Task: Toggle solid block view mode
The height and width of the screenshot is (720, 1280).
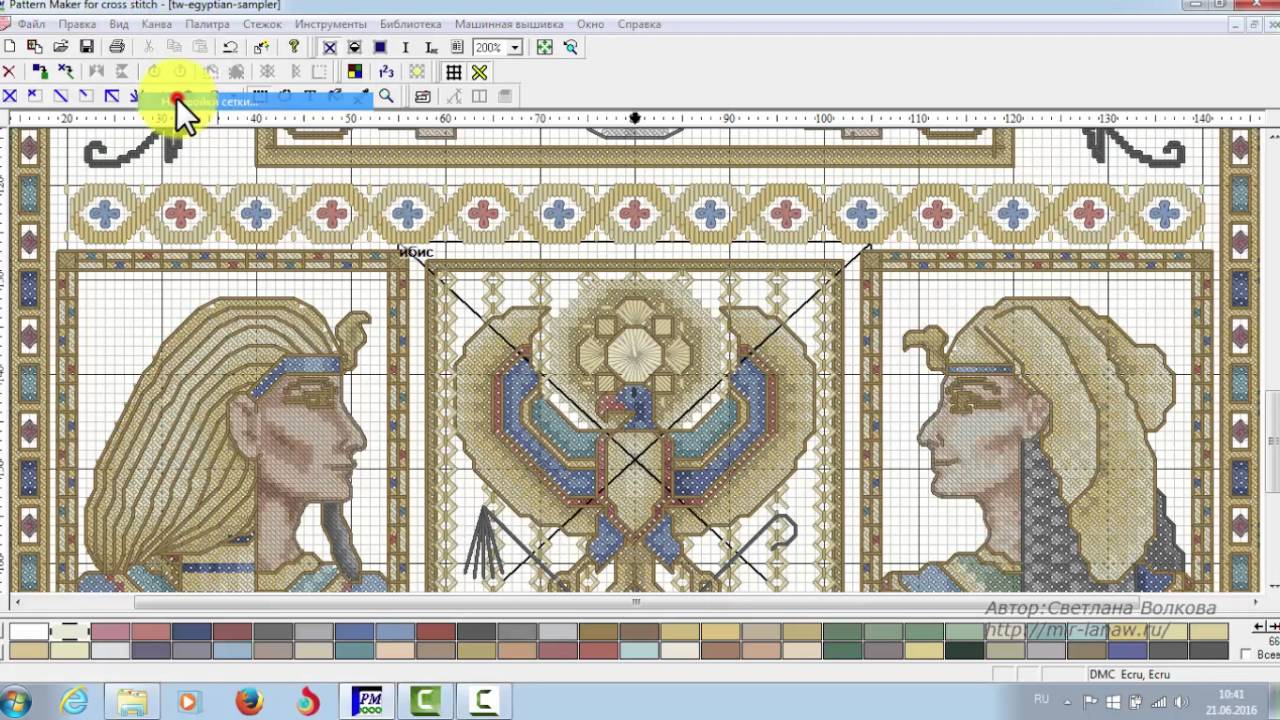Action: click(x=380, y=47)
